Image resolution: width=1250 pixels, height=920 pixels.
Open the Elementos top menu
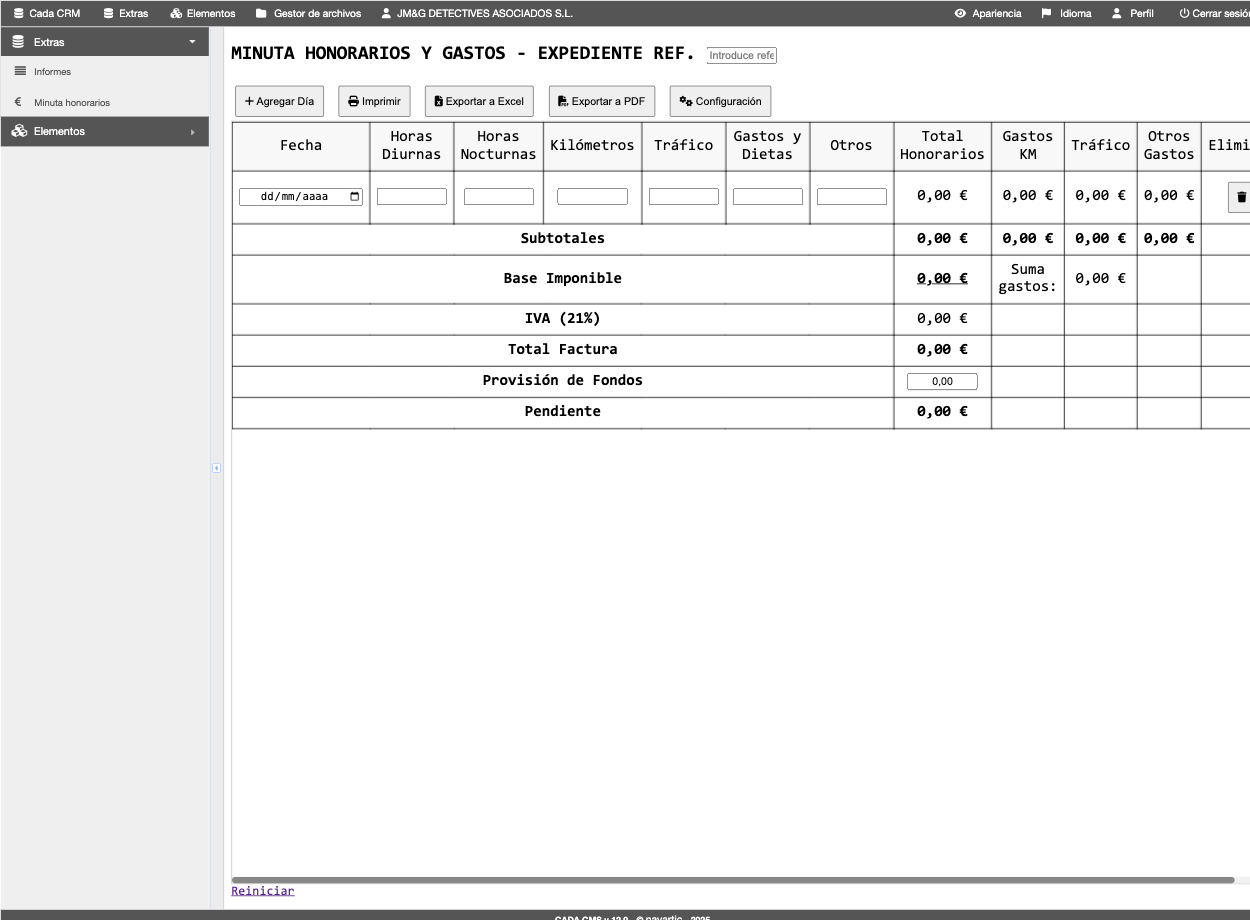203,13
